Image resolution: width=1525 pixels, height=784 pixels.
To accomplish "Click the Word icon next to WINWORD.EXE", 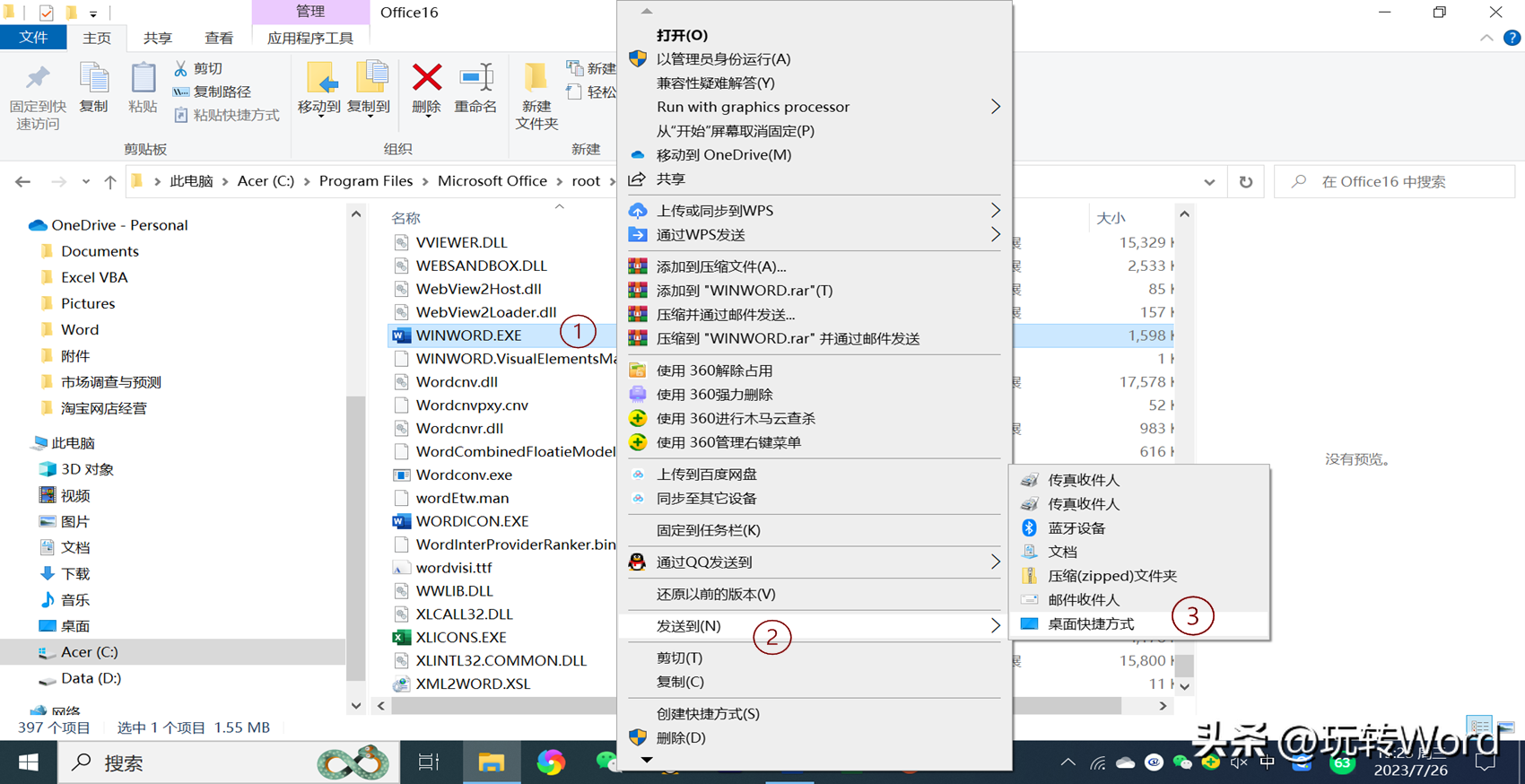I will pos(401,335).
